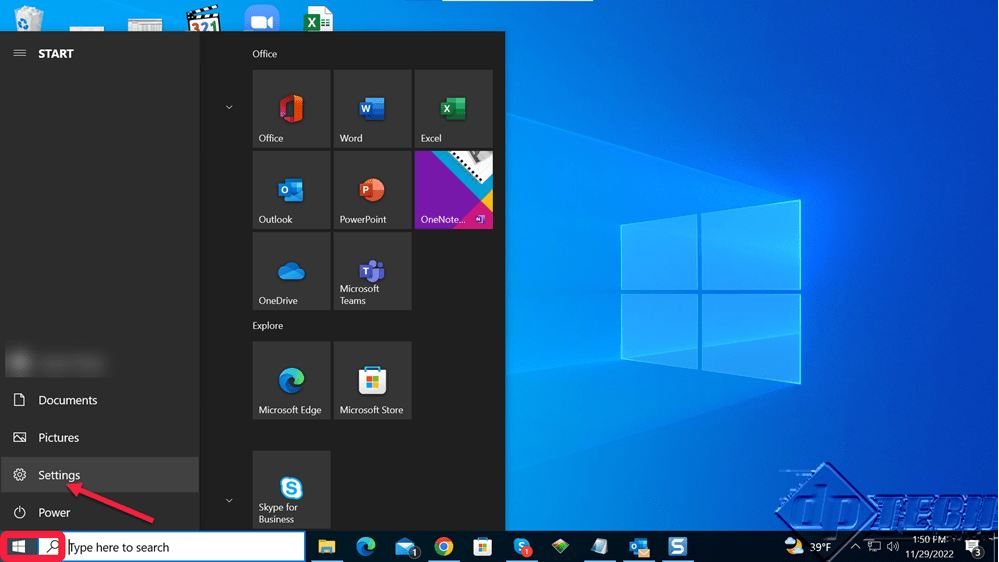Open Google Chrome from taskbar

click(444, 547)
